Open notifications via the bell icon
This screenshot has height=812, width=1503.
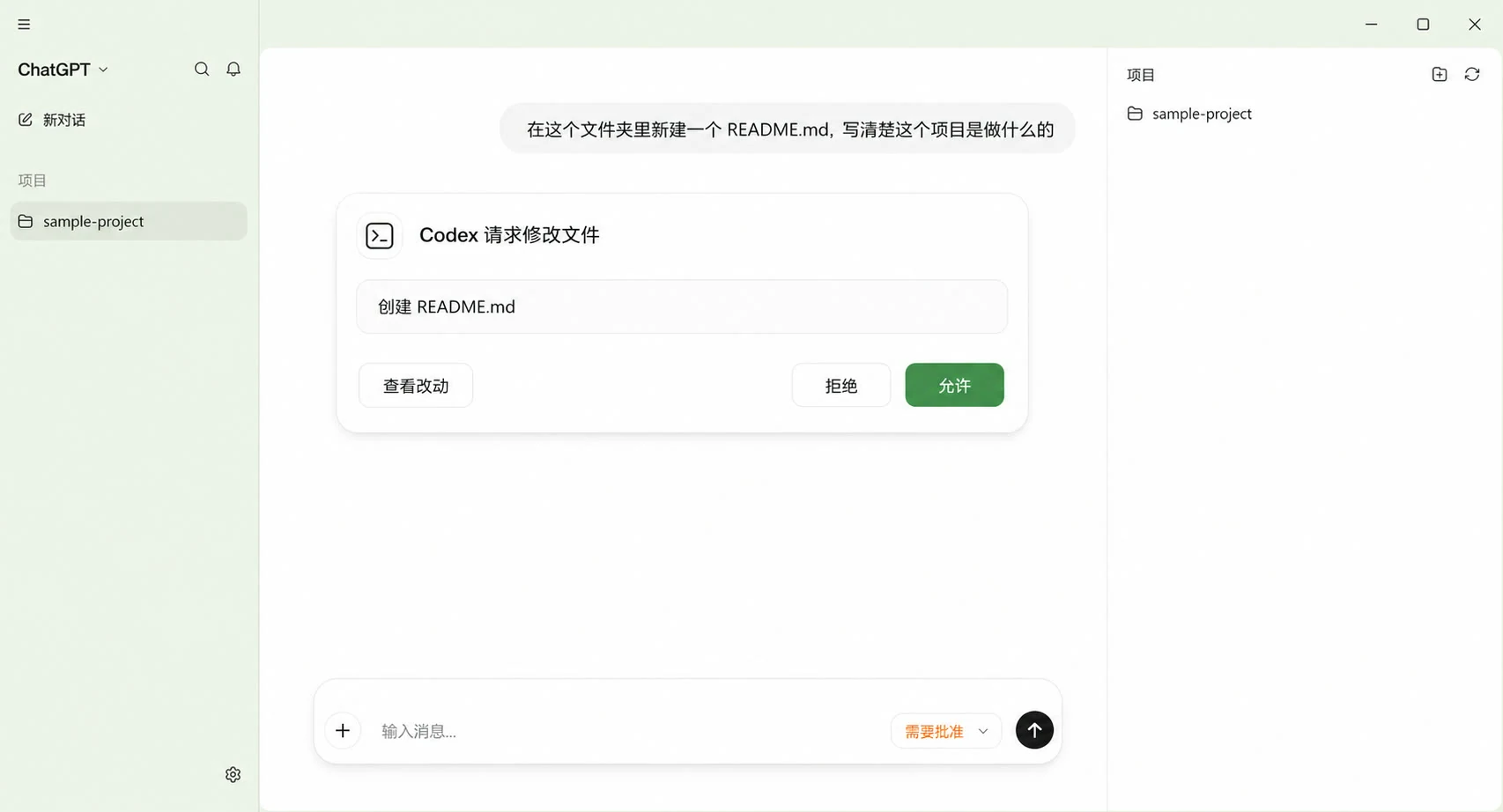[x=233, y=69]
